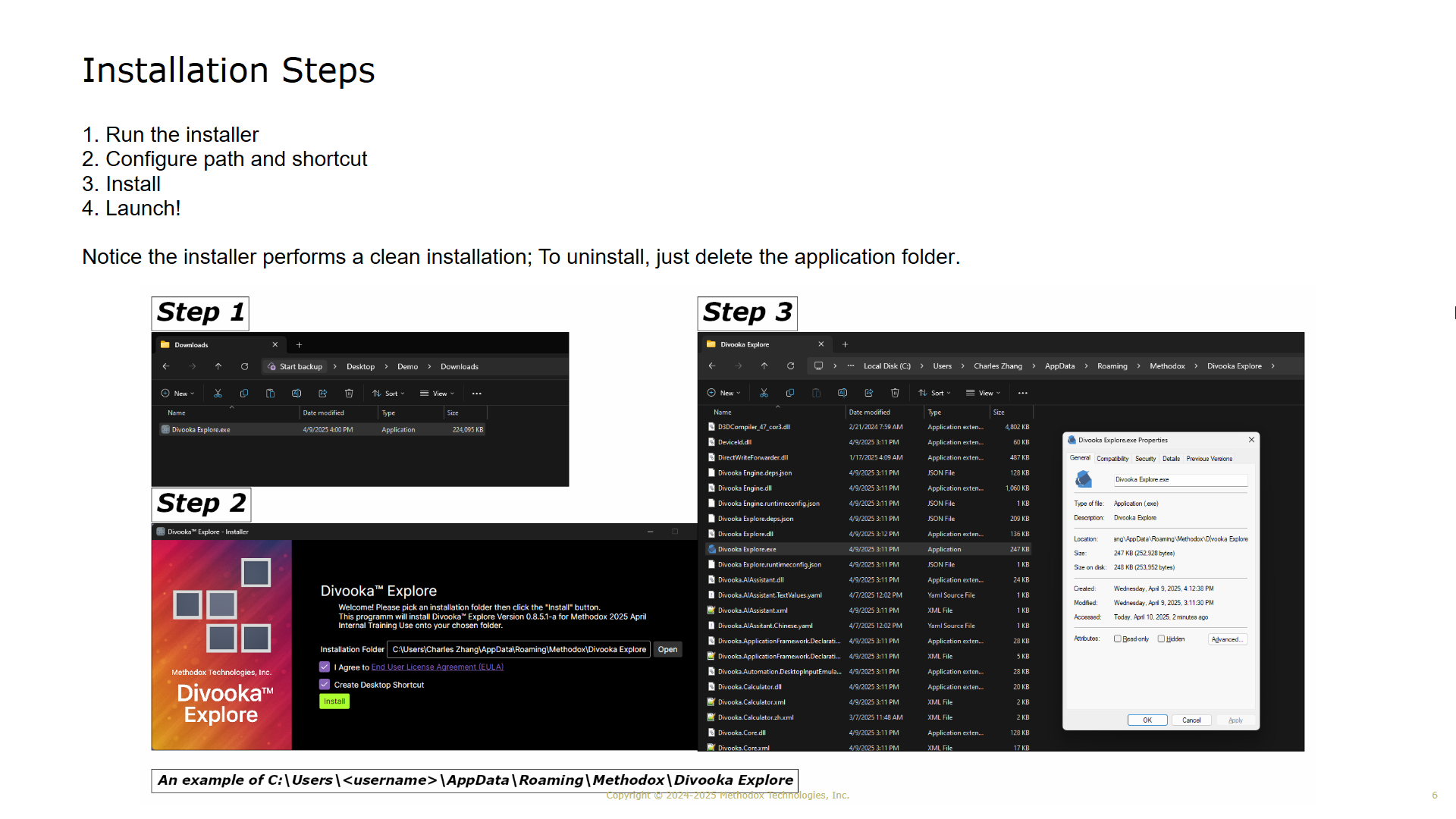The height and width of the screenshot is (819, 1456).
Task: Click the Charles Zhang breadcrumb
Action: [x=997, y=366]
